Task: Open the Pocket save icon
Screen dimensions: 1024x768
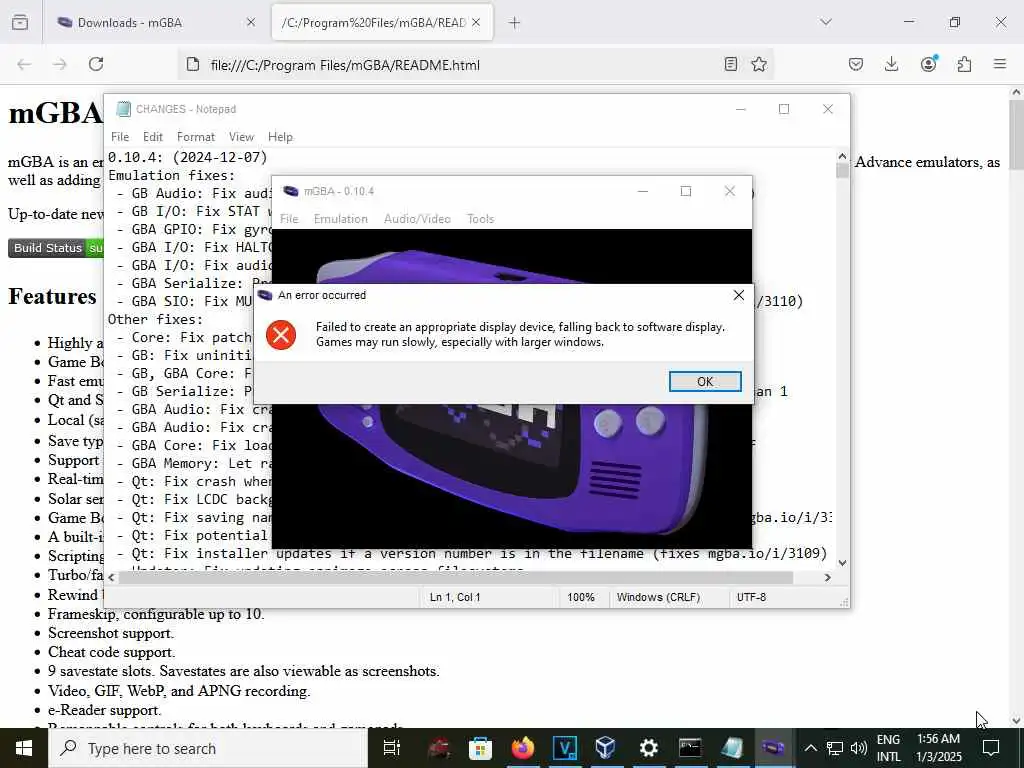Action: pyautogui.click(x=856, y=64)
